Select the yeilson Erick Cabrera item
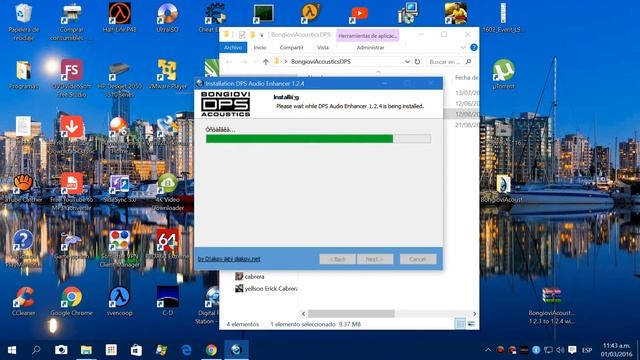Image resolution: width=640 pixels, height=360 pixels. coord(266,288)
